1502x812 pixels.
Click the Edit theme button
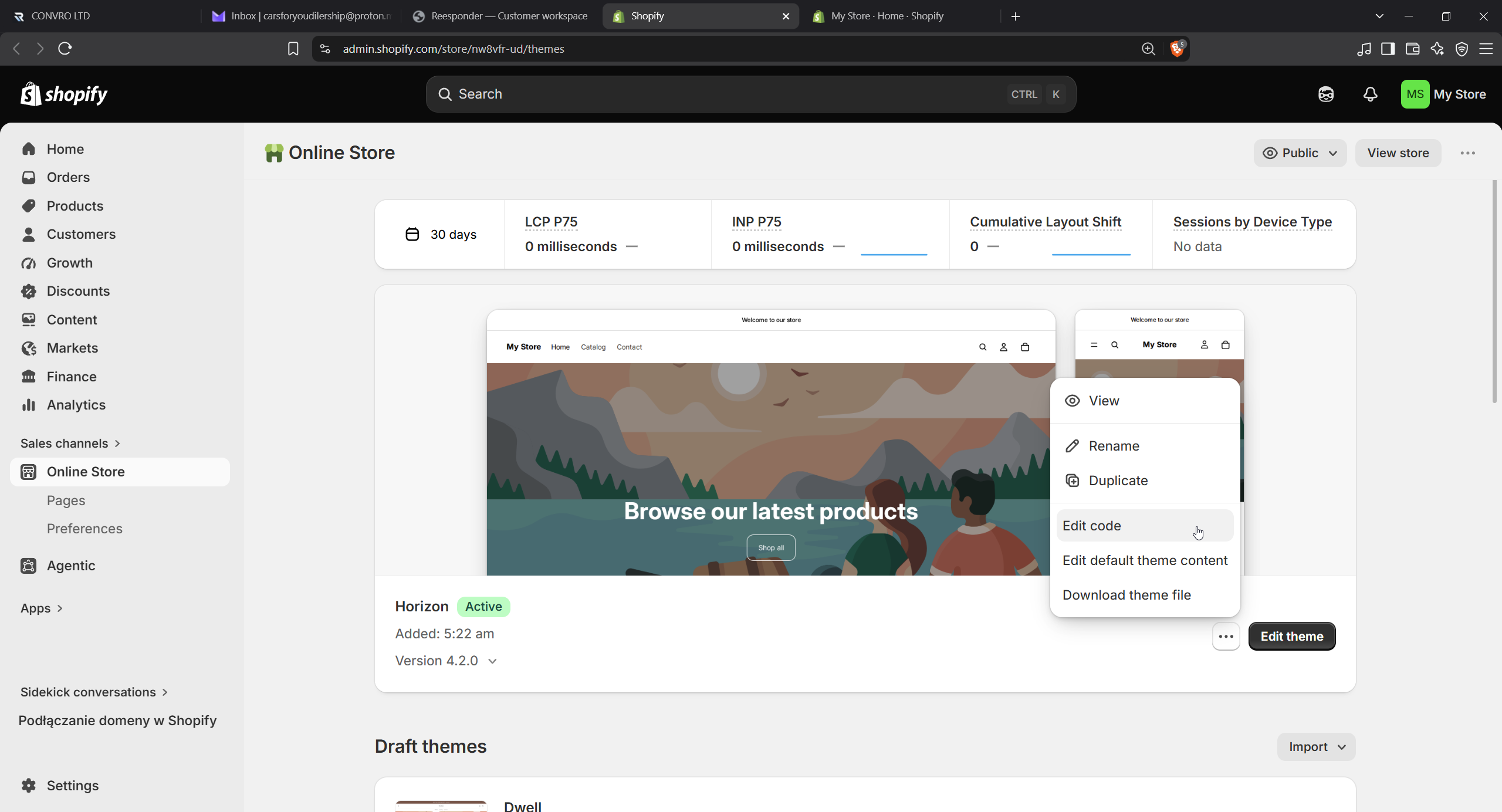pyautogui.click(x=1292, y=637)
